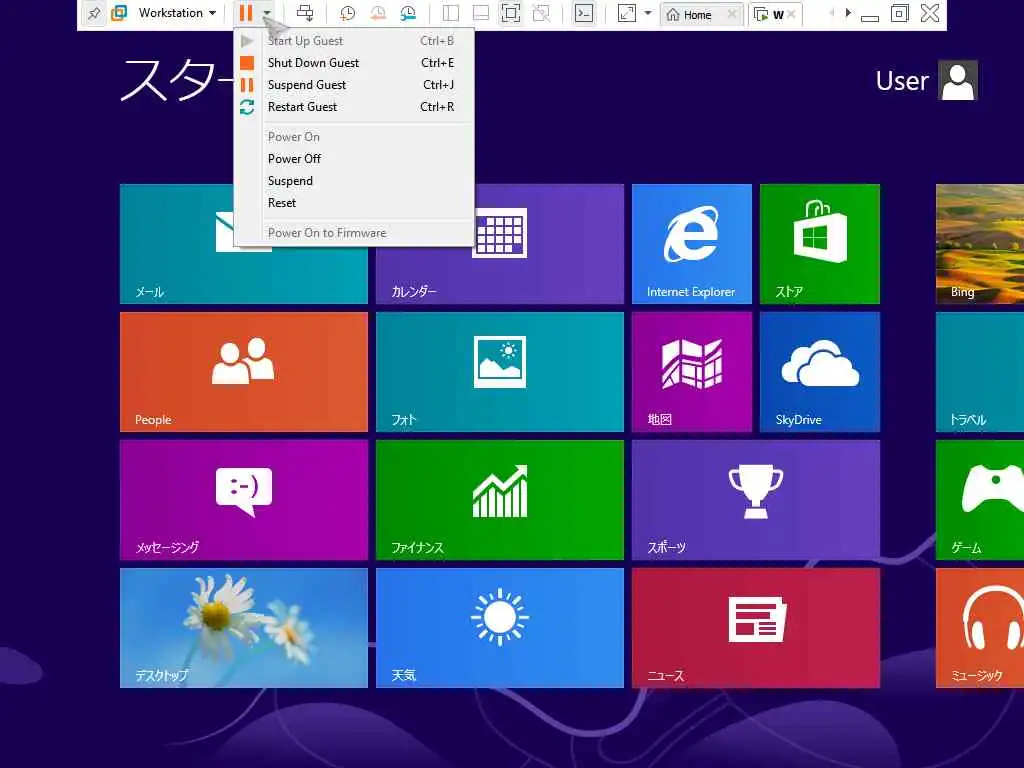Launch the Internet Explorer tile

692,244
